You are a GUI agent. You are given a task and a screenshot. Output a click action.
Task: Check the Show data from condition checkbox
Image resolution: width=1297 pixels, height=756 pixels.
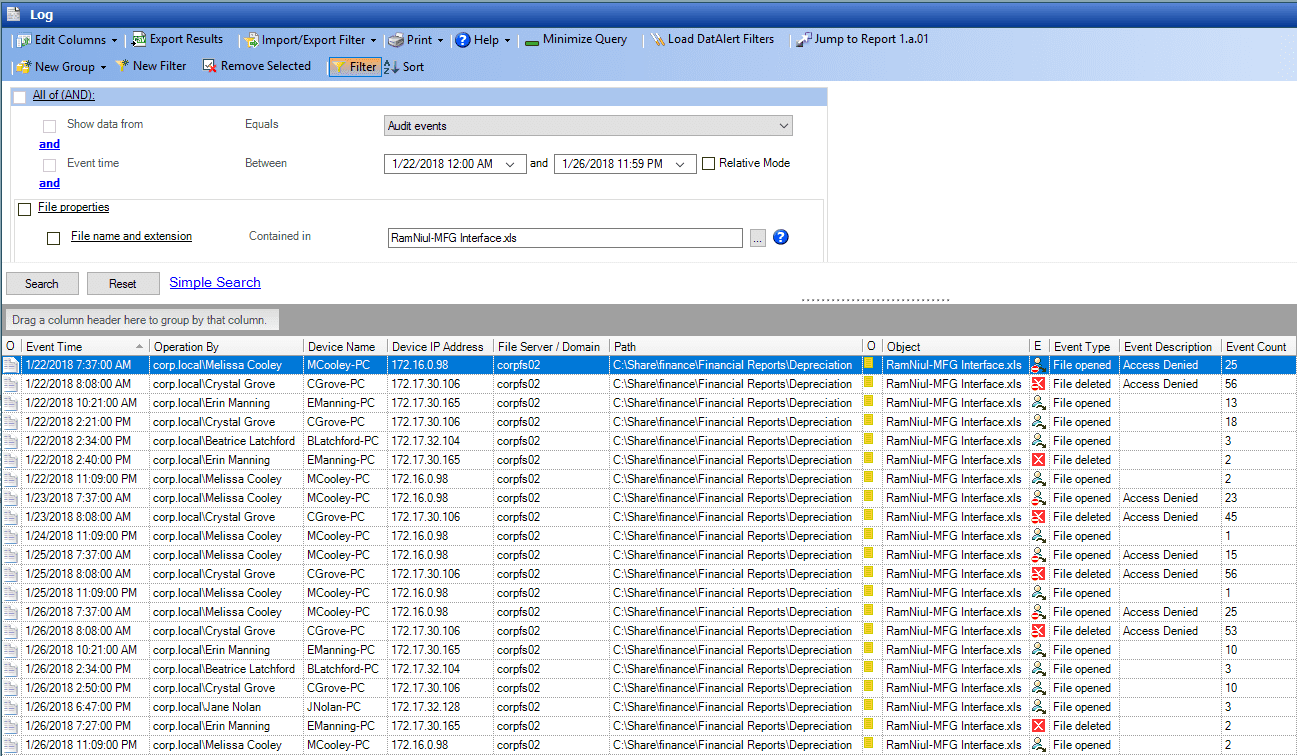[50, 126]
